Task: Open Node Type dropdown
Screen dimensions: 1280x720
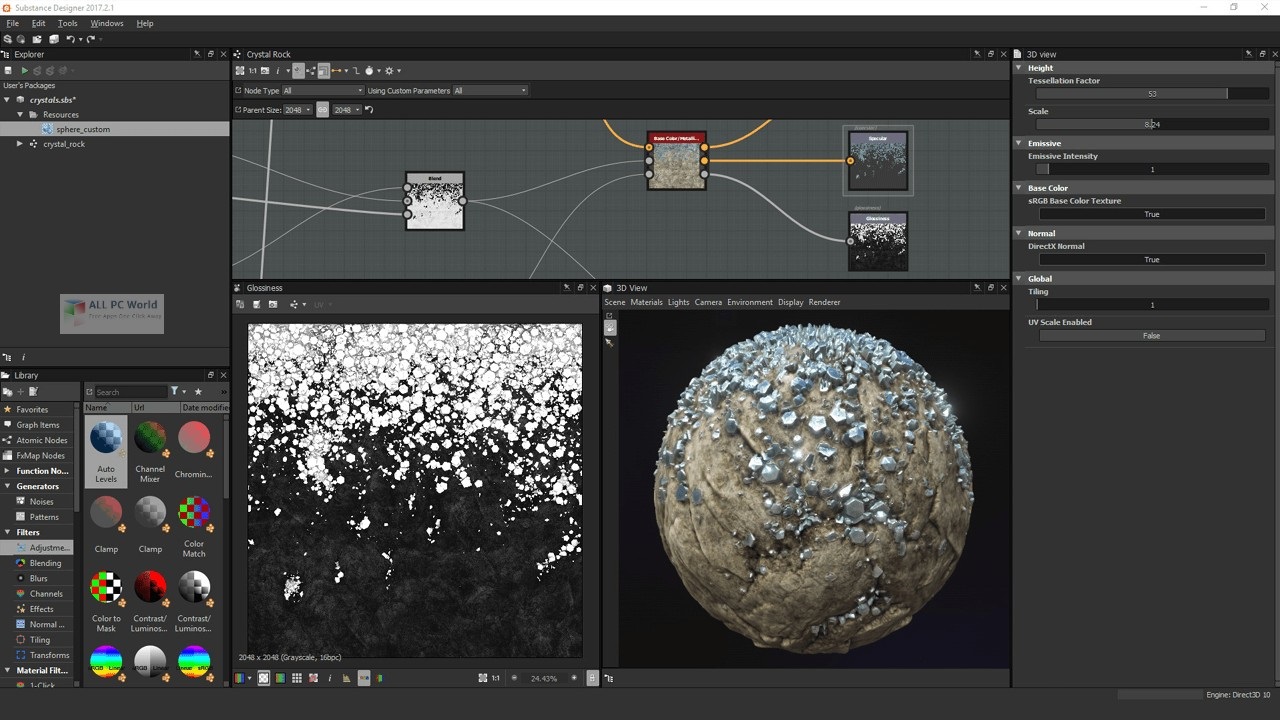Action: 322,90
